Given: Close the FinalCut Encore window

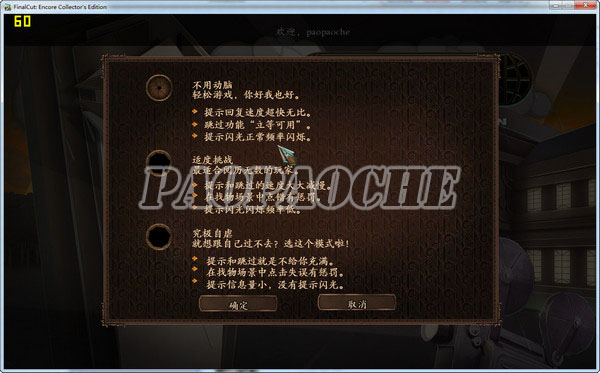Looking at the screenshot, I should click(585, 5).
